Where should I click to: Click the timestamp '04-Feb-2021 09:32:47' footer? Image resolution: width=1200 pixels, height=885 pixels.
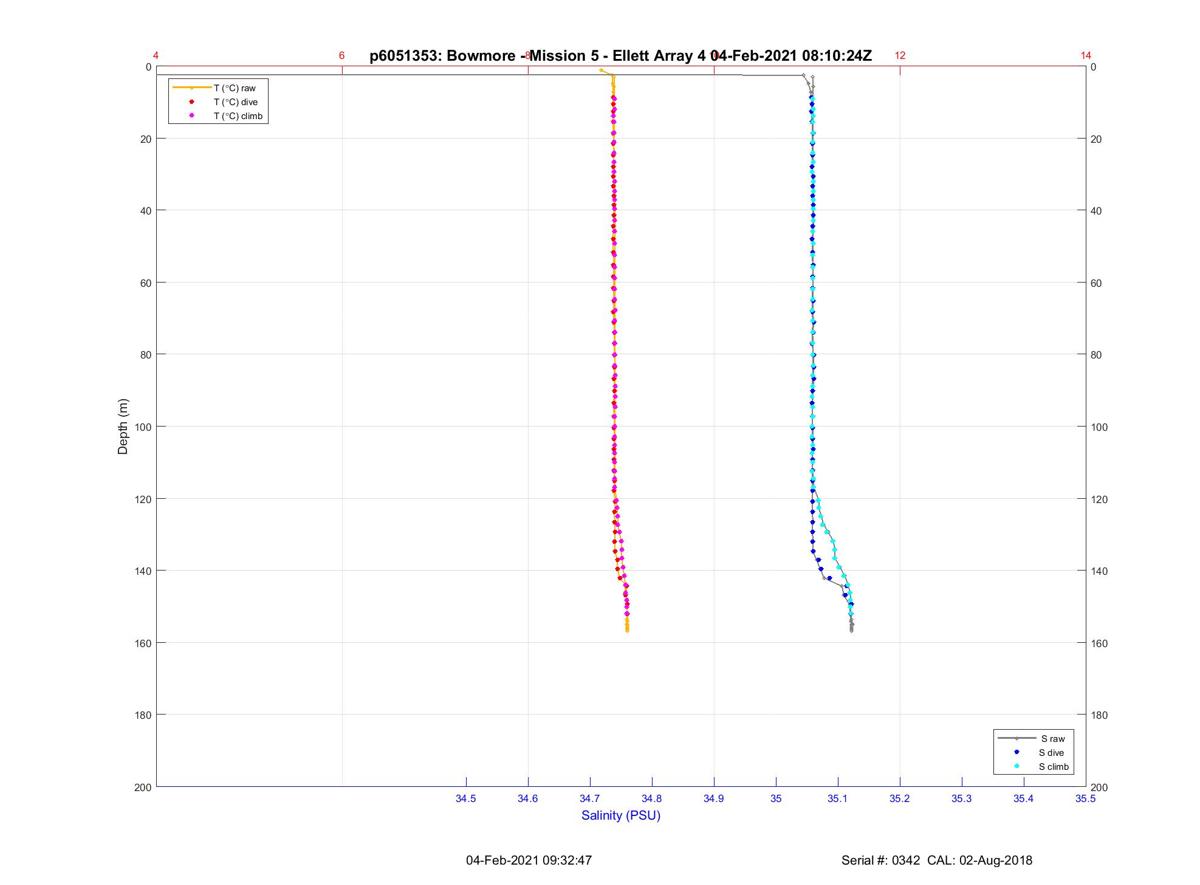coord(529,860)
